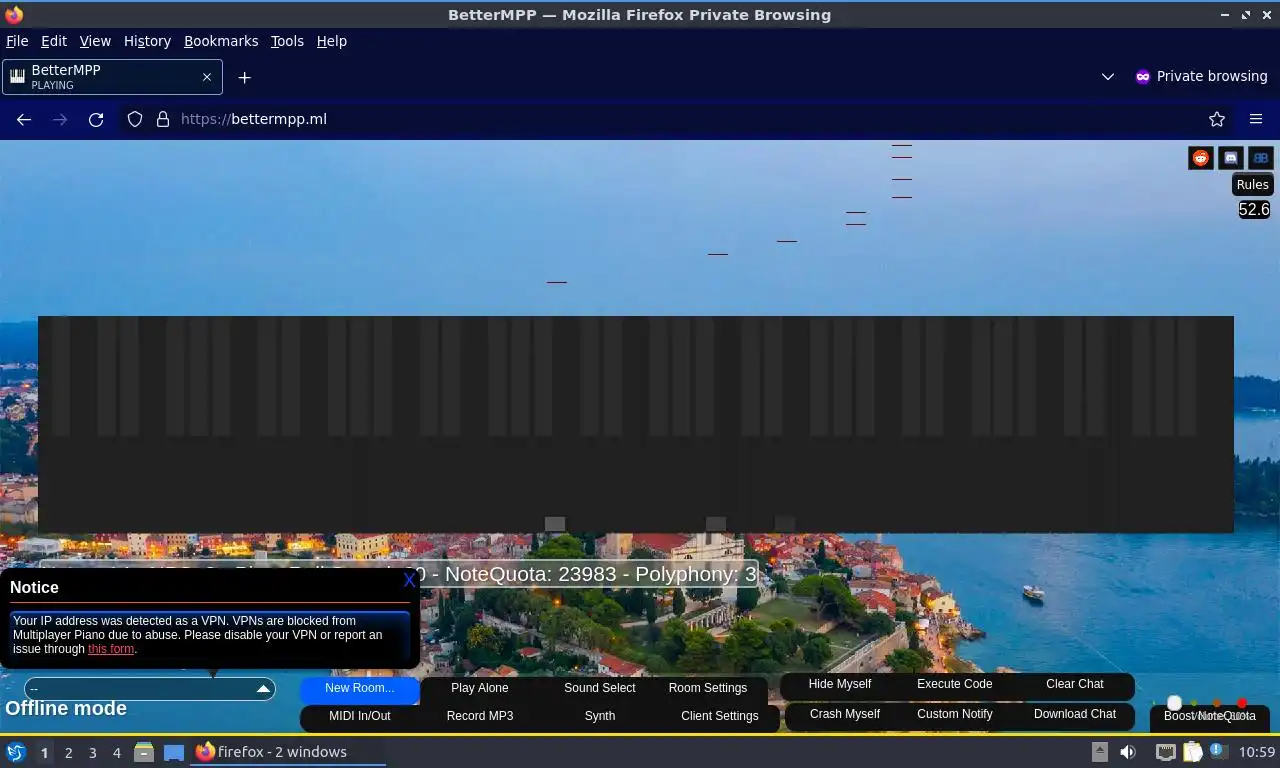Image resolution: width=1280 pixels, height=768 pixels.
Task: Click Execute Code
Action: [955, 684]
